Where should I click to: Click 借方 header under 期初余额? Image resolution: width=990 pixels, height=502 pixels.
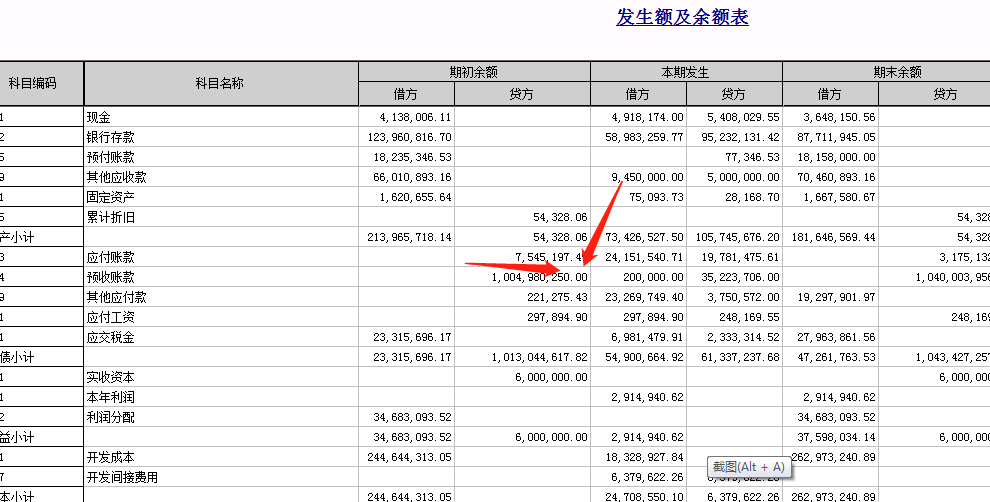[405, 94]
